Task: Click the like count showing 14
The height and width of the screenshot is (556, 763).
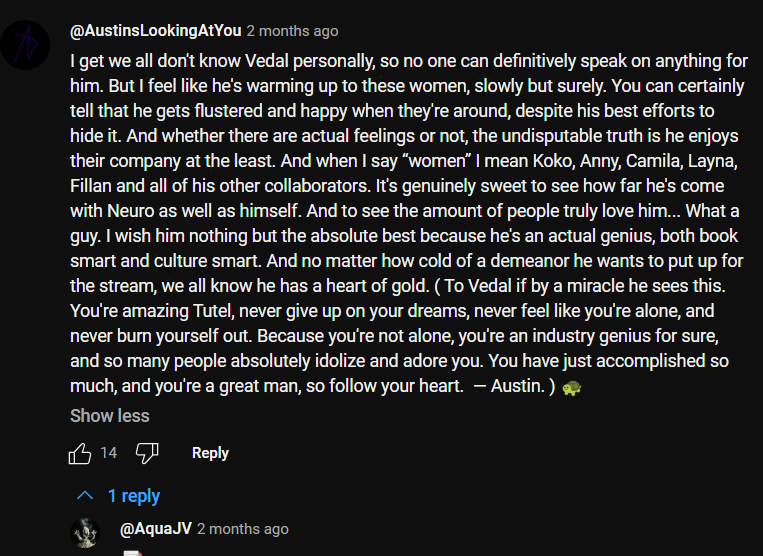Action: tap(108, 453)
